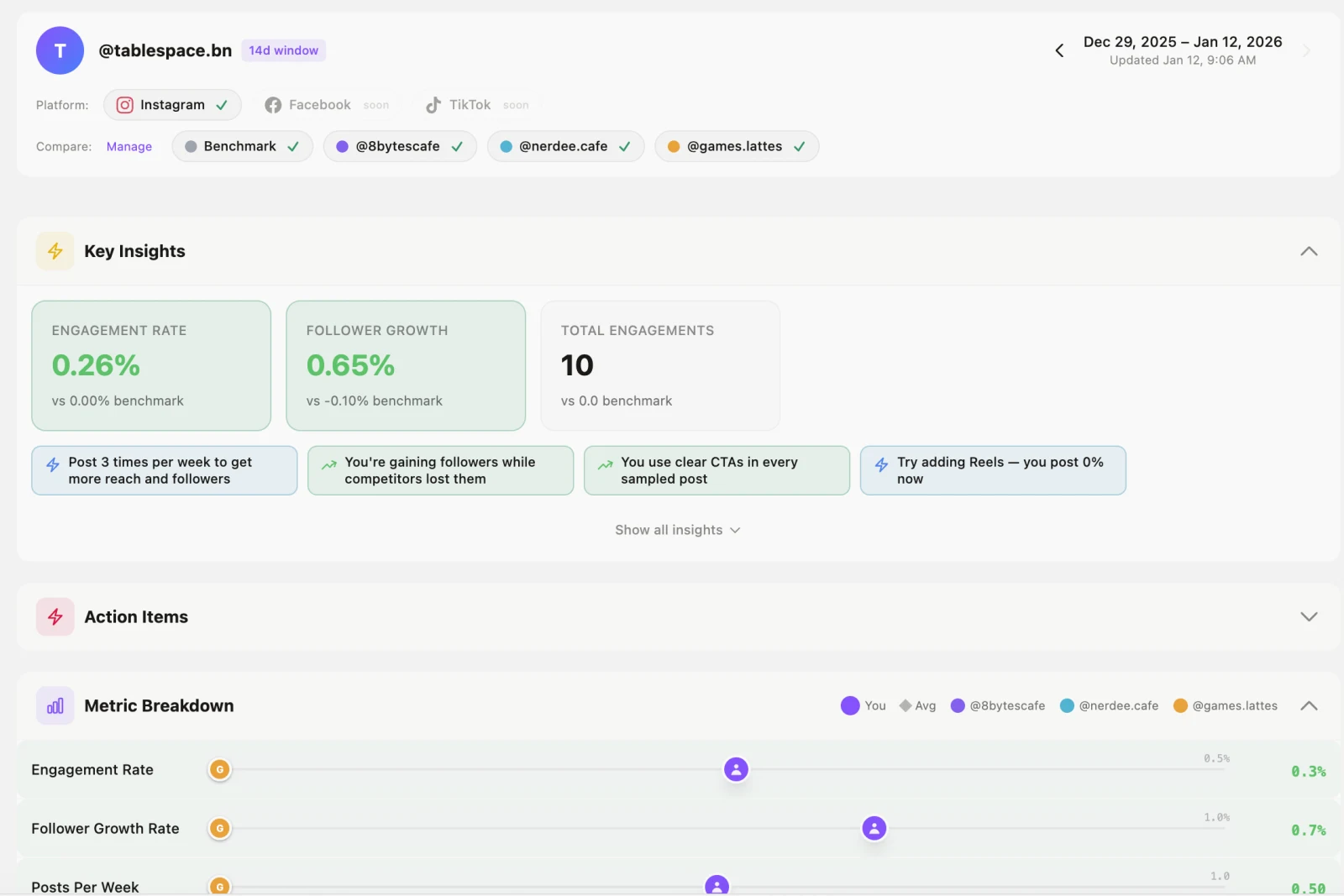Toggle the Instagram platform chip
Image resolution: width=1344 pixels, height=896 pixels.
[172, 105]
